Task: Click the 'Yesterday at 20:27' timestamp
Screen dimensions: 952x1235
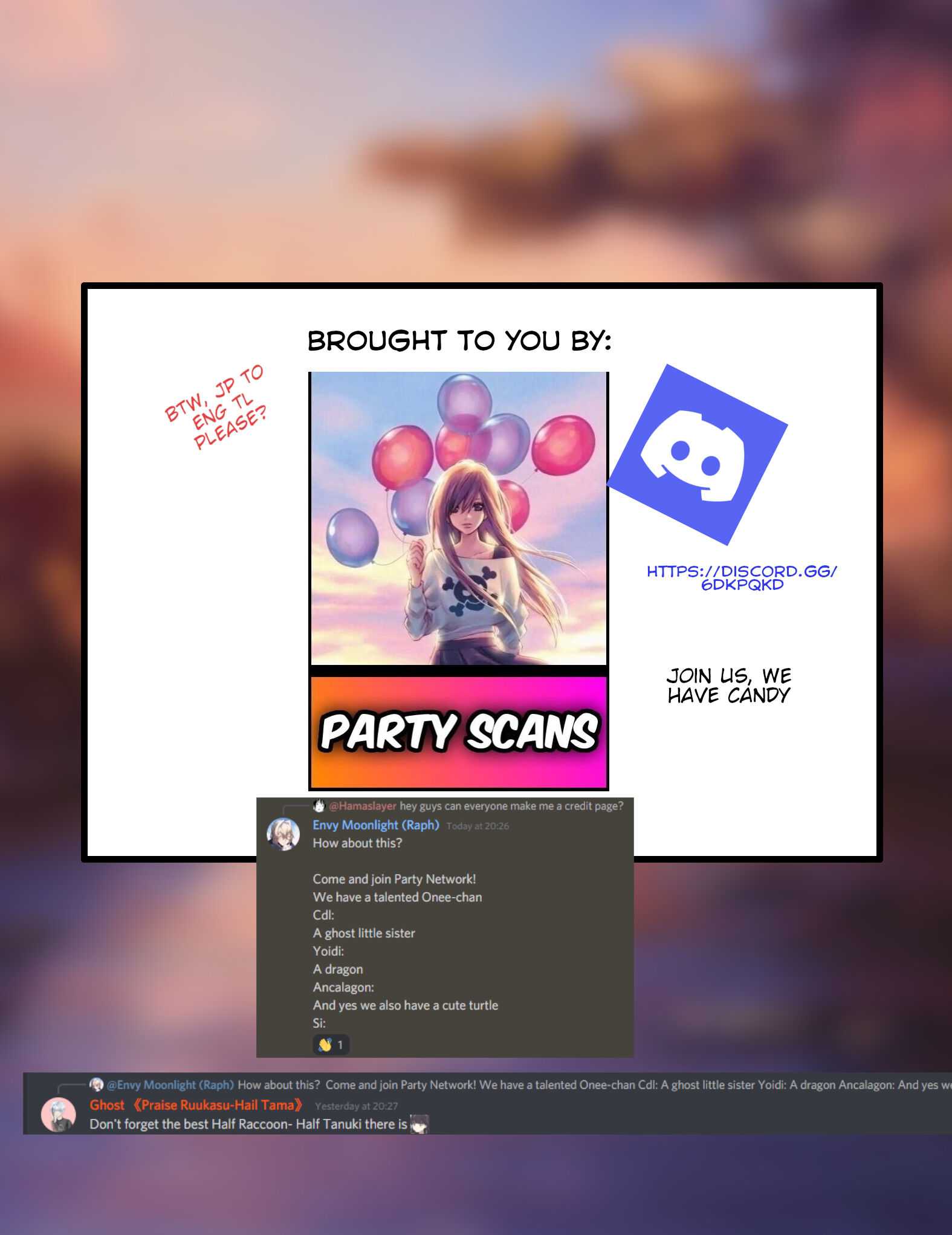Action: click(x=356, y=1106)
